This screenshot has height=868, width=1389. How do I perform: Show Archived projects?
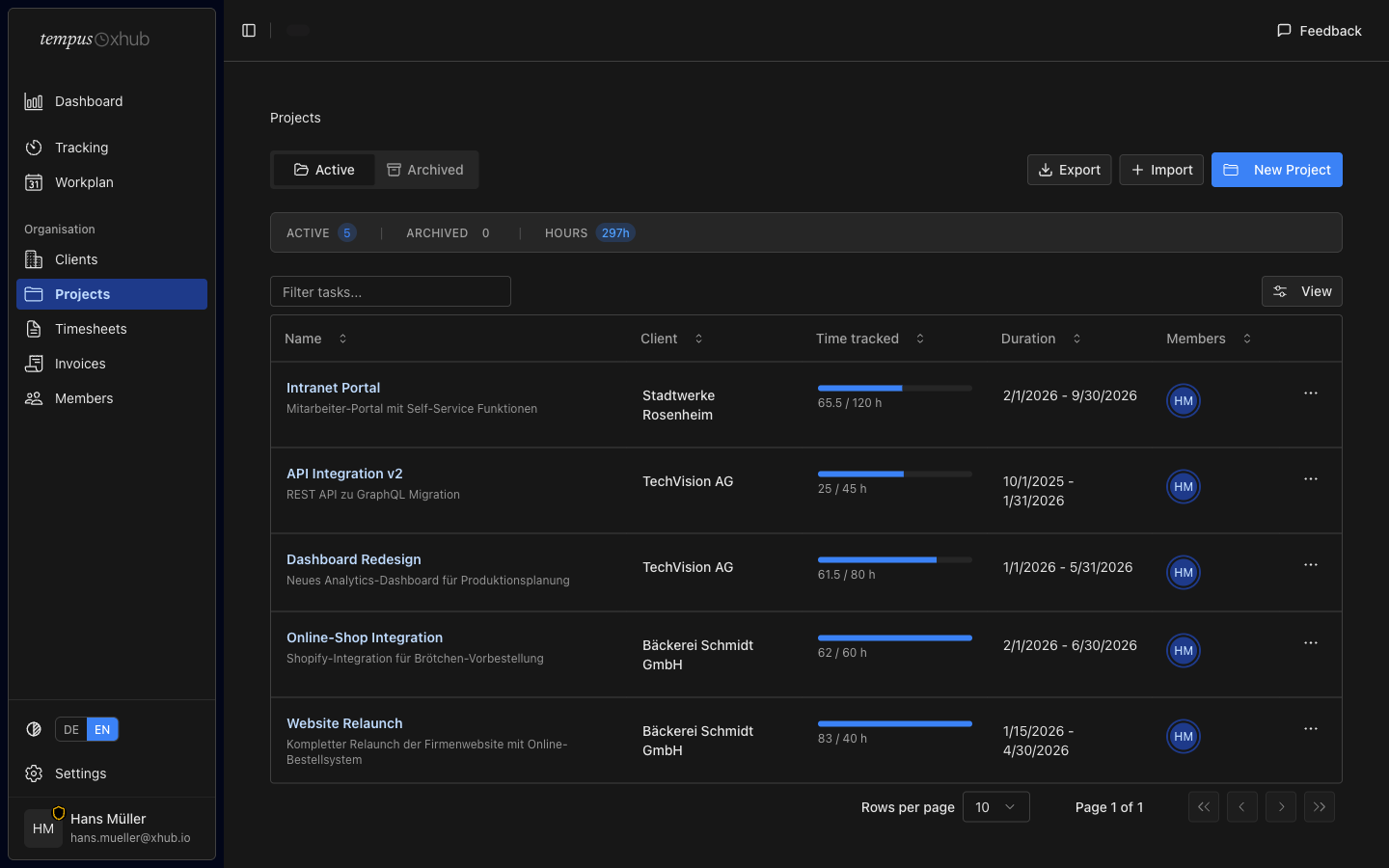[x=425, y=170]
